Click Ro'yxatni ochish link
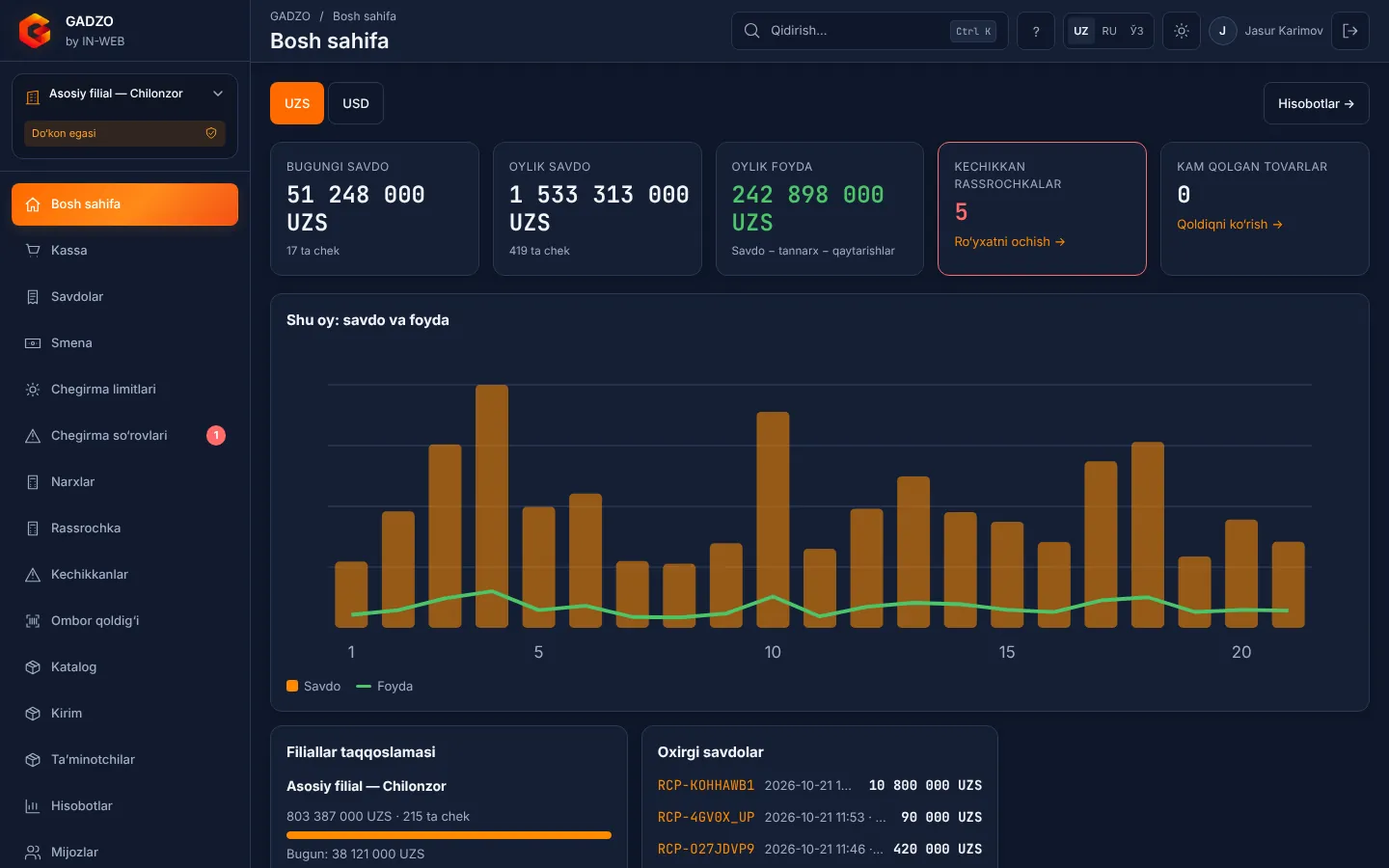1389x868 pixels. (x=1009, y=242)
